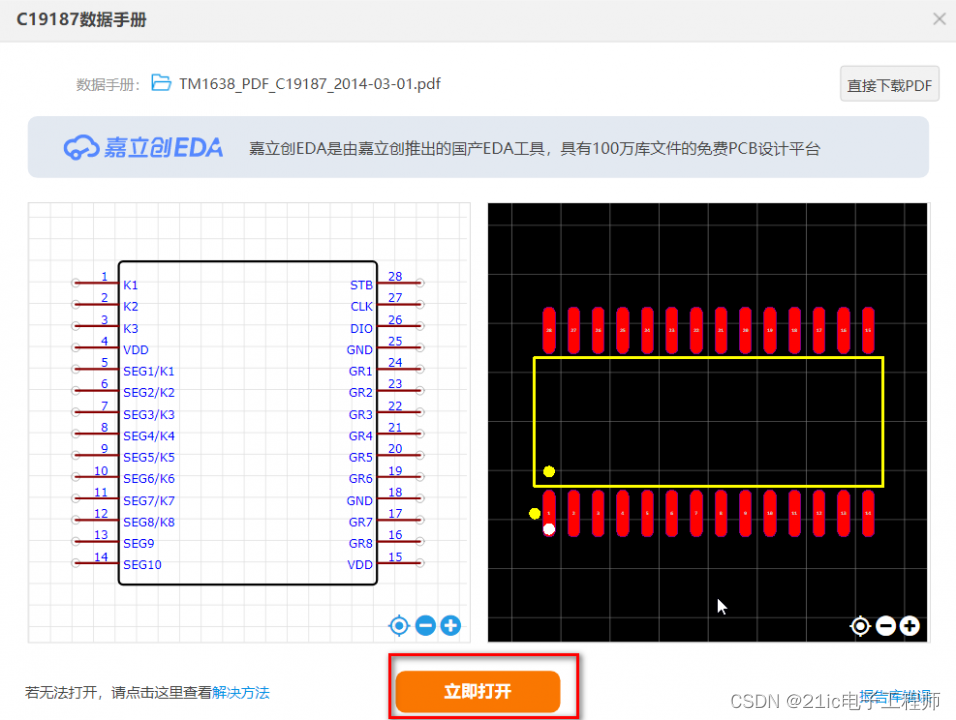The width and height of the screenshot is (956, 720).
Task: Click the 解决方法 help link
Action: click(x=240, y=692)
